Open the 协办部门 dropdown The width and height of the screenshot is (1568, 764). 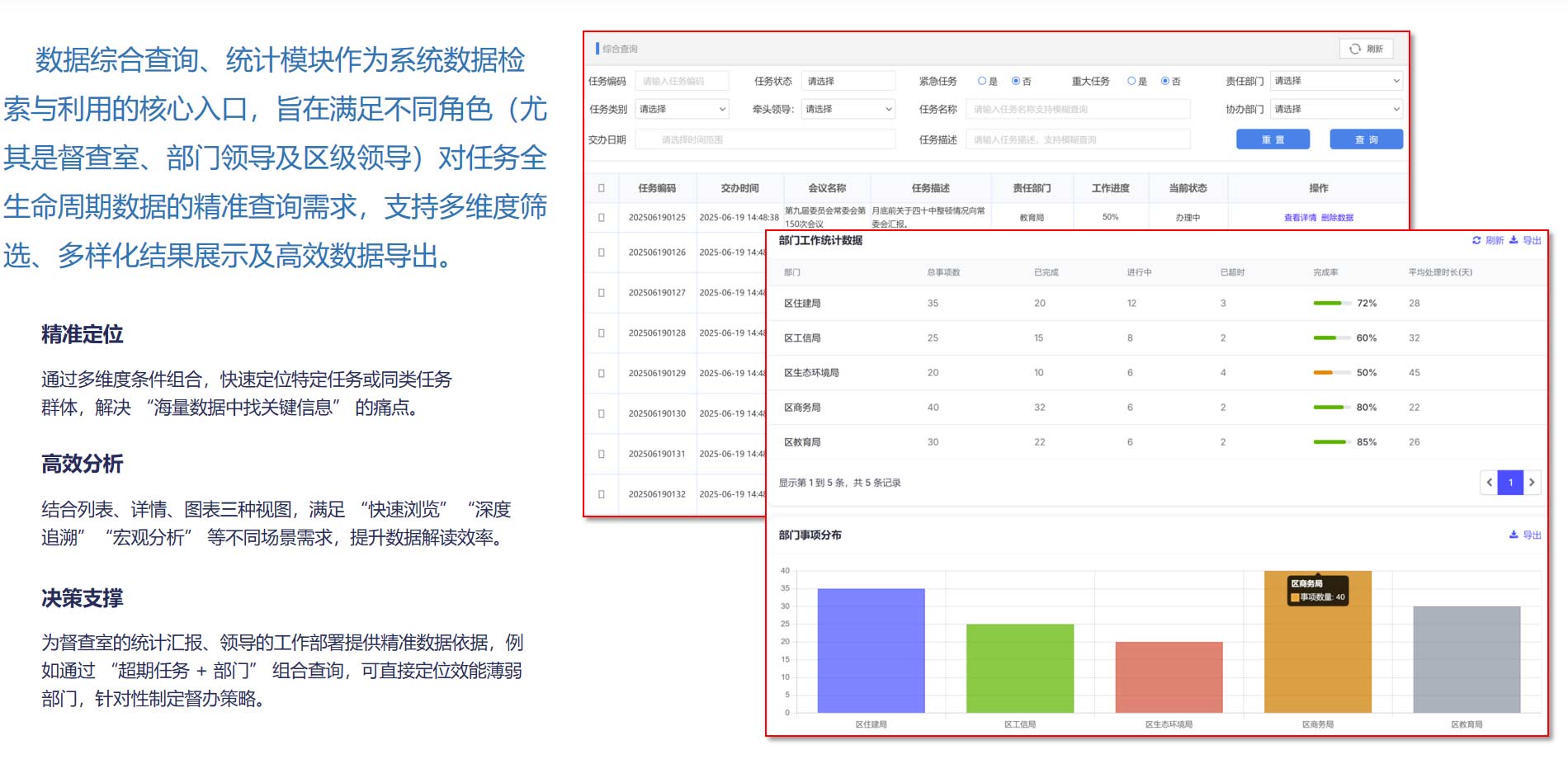click(1335, 109)
